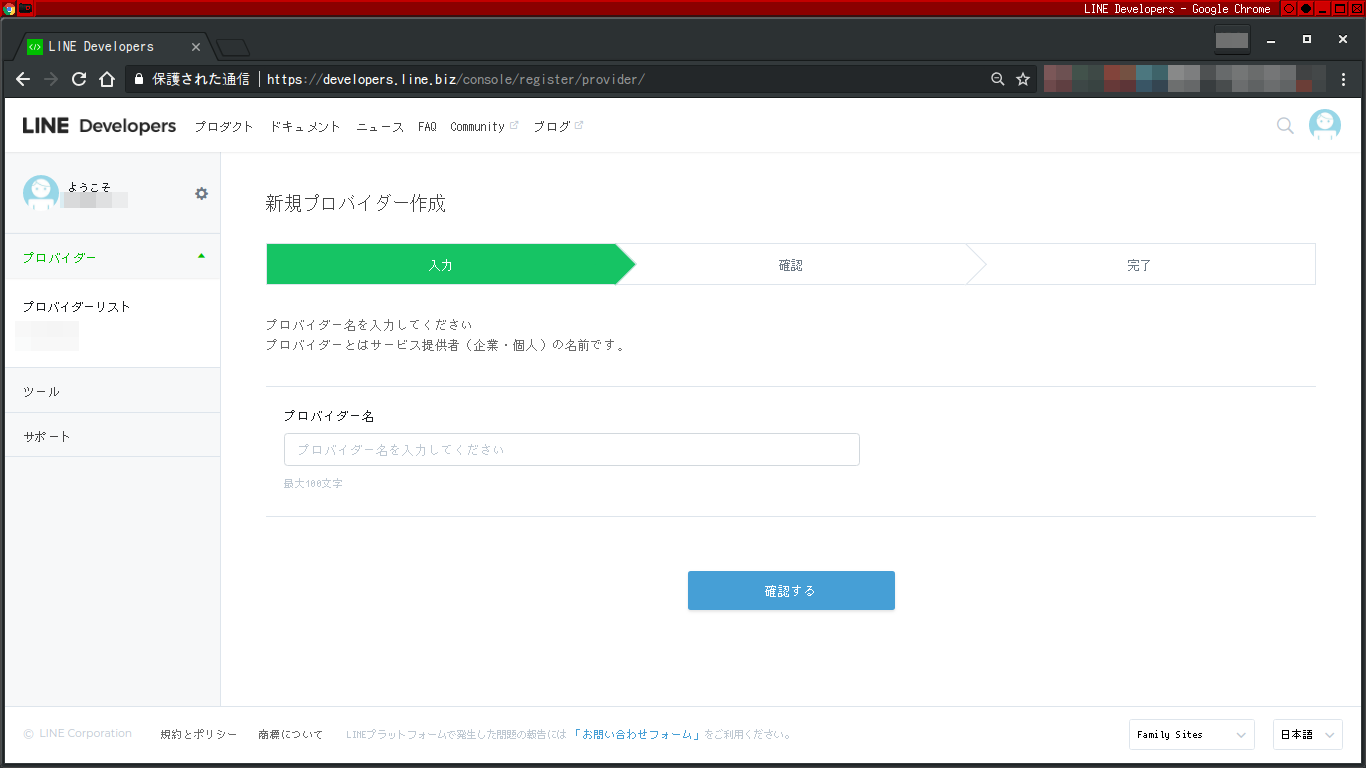Open the 日本語 language selector
The image size is (1366, 768).
1307,734
